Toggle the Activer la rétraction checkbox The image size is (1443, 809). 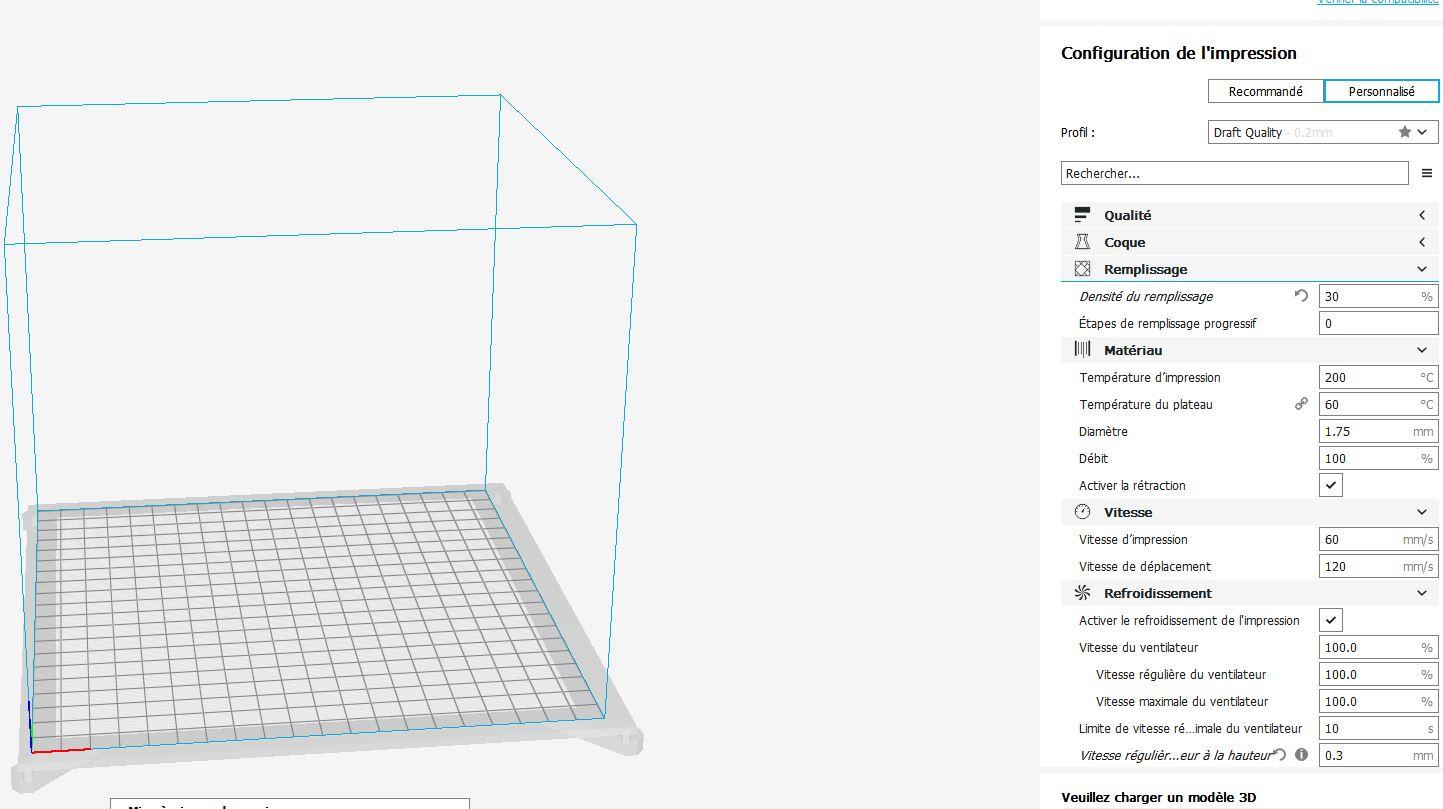coord(1331,485)
